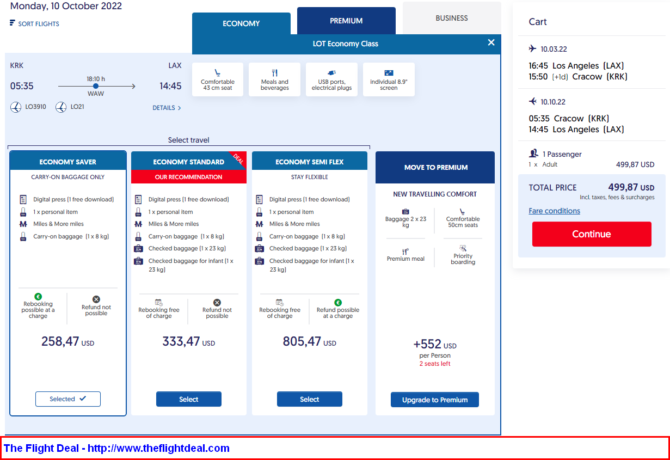Click the Premium meal icon
Image resolution: width=670 pixels, height=460 pixels.
(405, 252)
